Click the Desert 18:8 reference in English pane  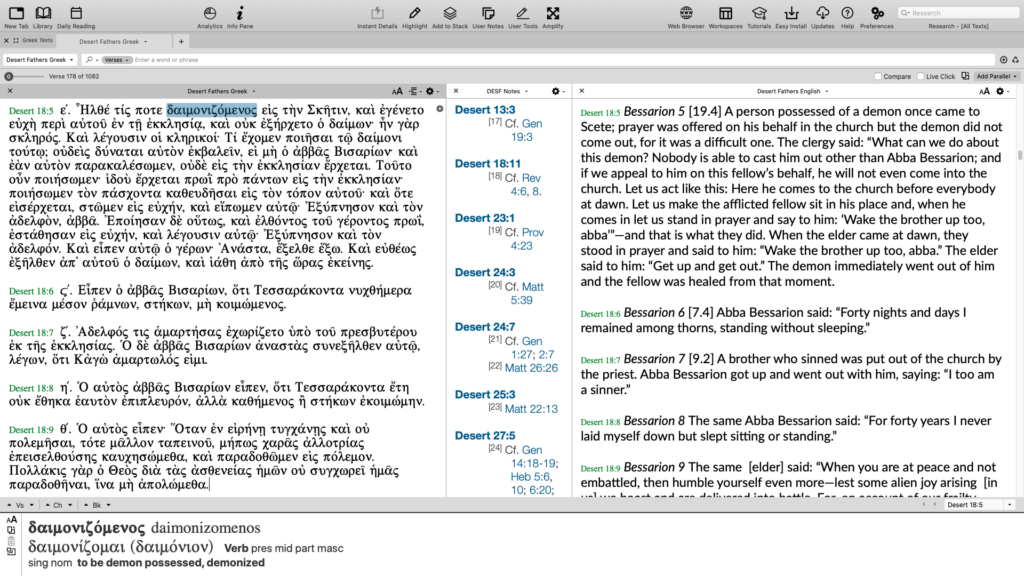coord(600,422)
